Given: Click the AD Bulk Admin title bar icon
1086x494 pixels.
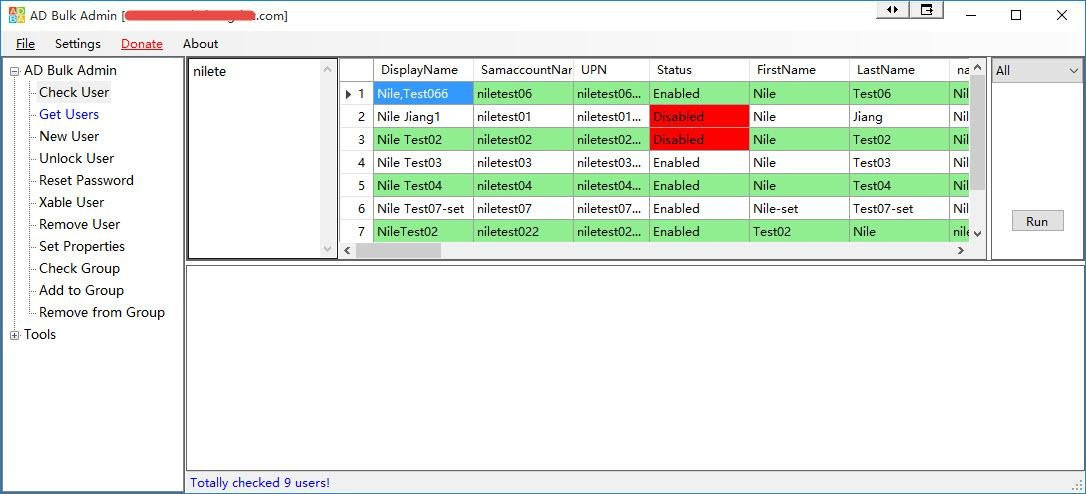Looking at the screenshot, I should (x=17, y=15).
